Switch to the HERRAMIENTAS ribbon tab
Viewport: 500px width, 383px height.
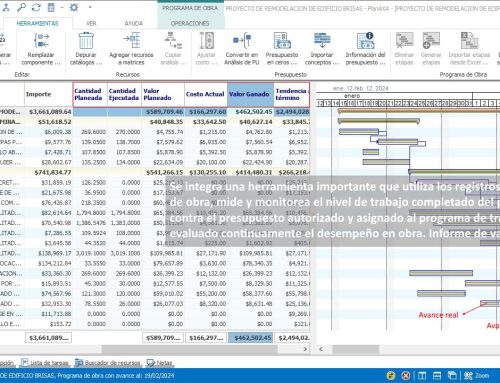37,23
